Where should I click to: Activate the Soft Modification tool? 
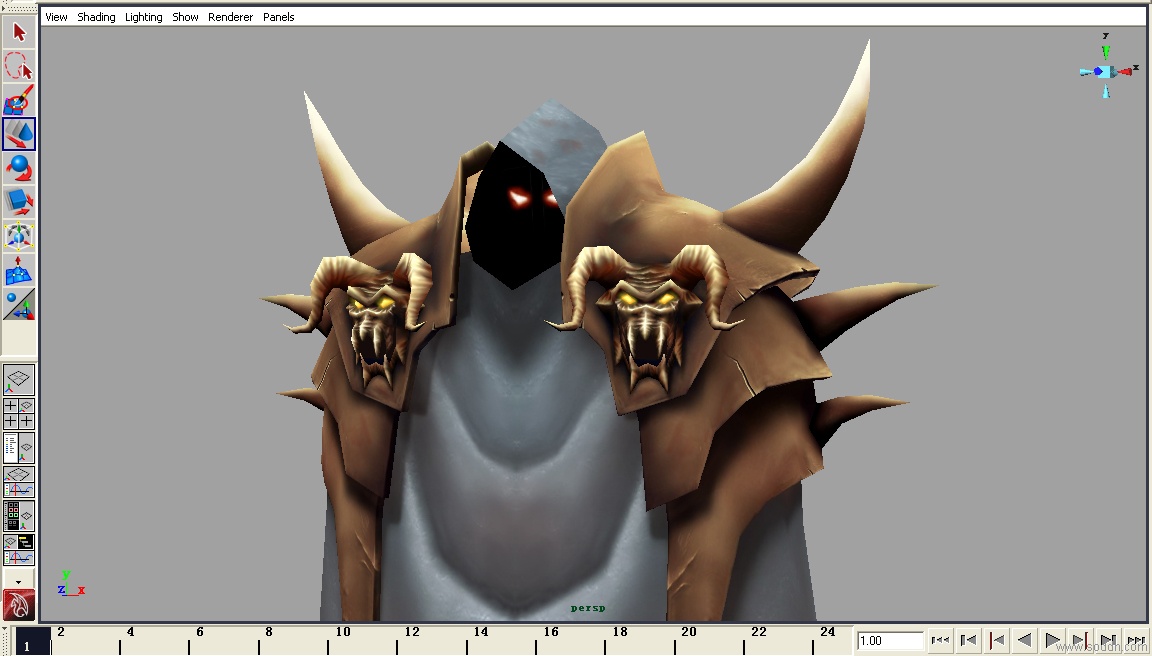coord(19,270)
